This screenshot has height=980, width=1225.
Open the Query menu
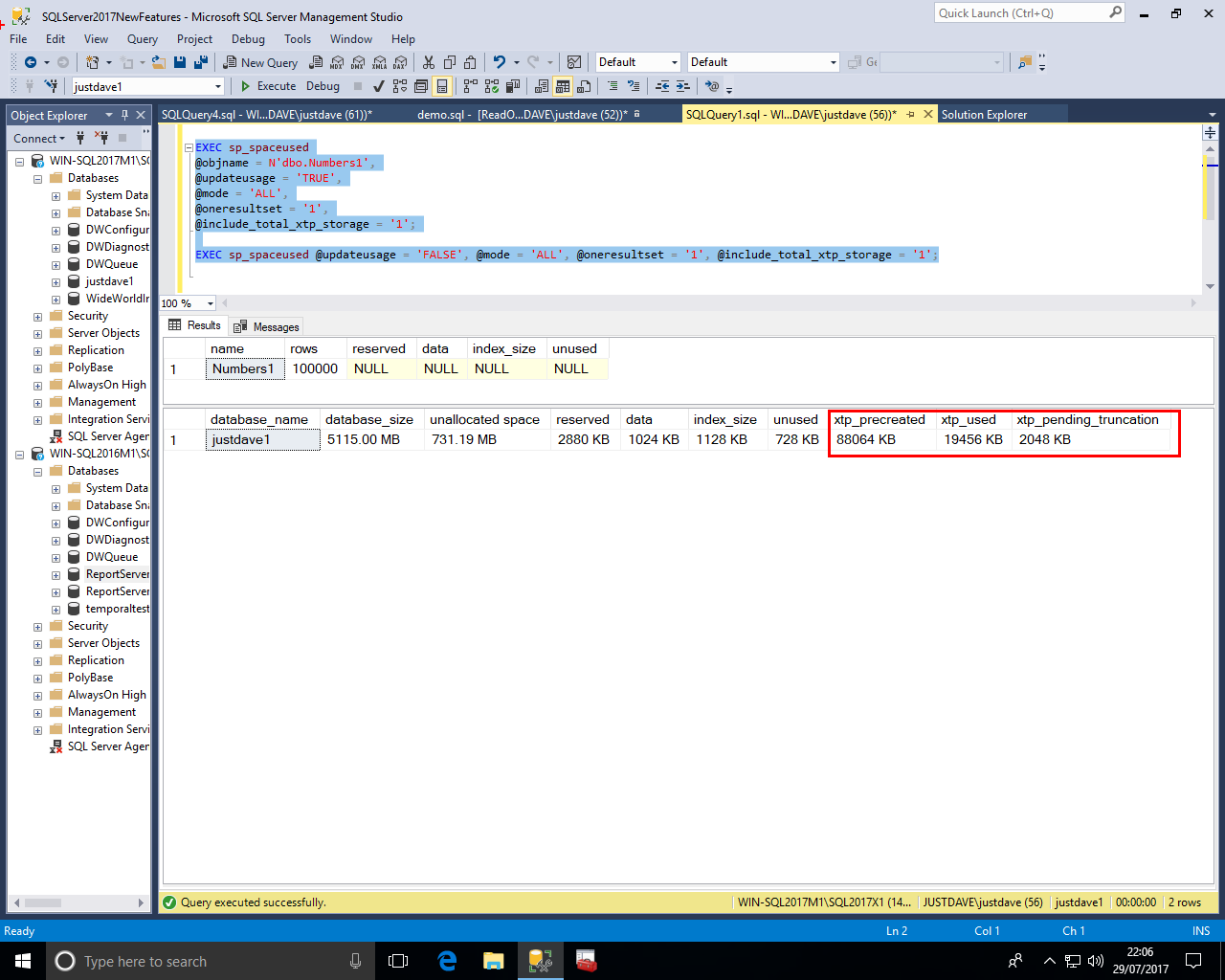pyautogui.click(x=142, y=39)
